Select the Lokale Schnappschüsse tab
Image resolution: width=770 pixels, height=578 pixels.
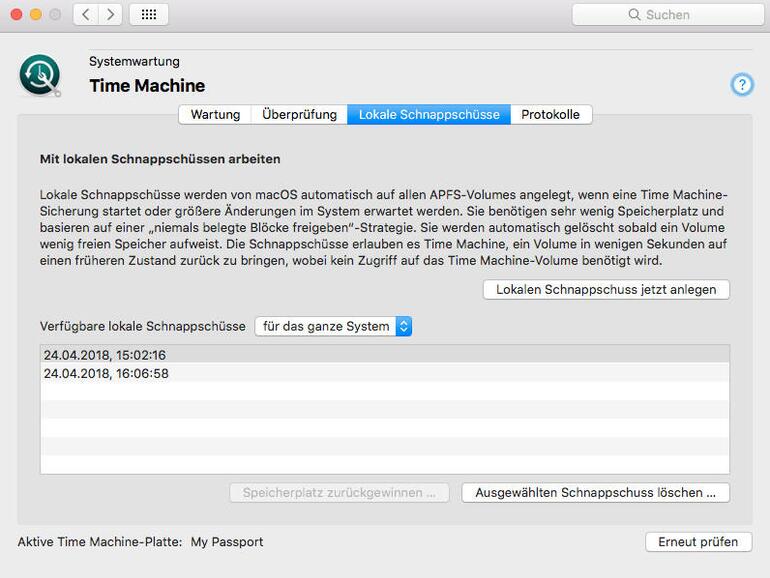(x=429, y=114)
